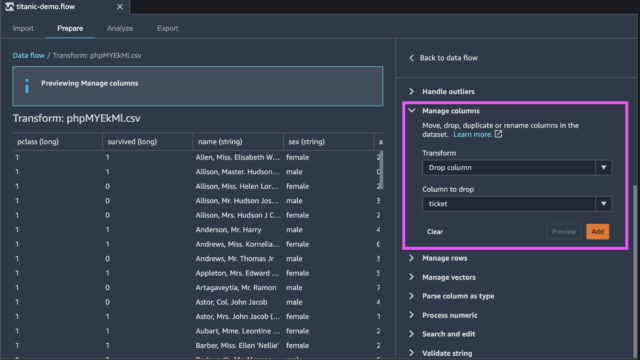The image size is (640, 360).
Task: Click the Clear button
Action: [x=435, y=231]
